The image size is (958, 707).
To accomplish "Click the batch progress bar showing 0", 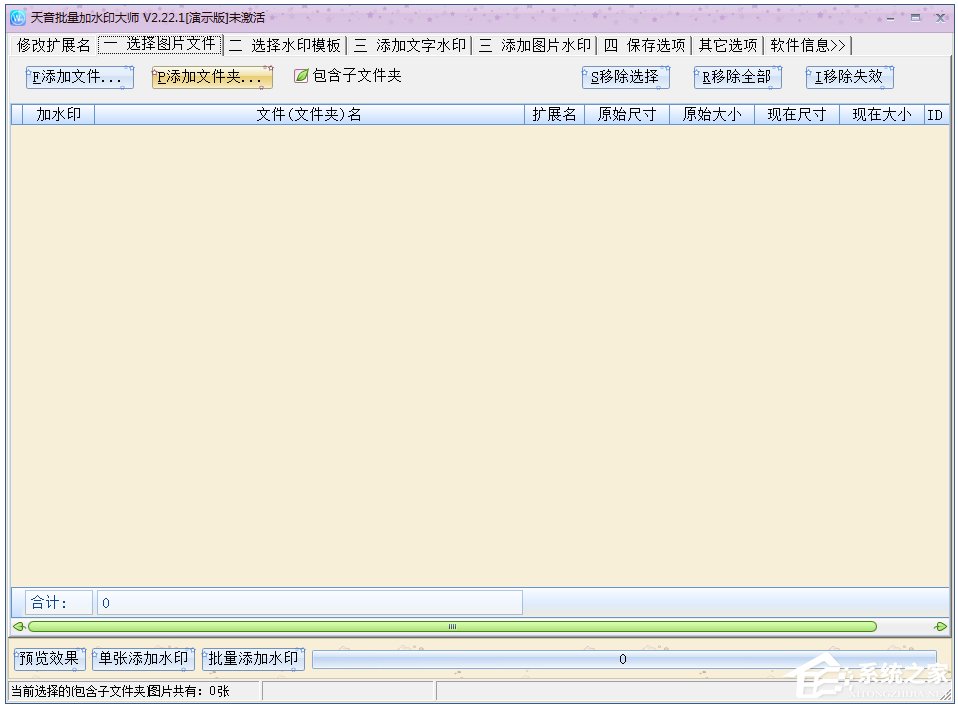I will click(624, 659).
